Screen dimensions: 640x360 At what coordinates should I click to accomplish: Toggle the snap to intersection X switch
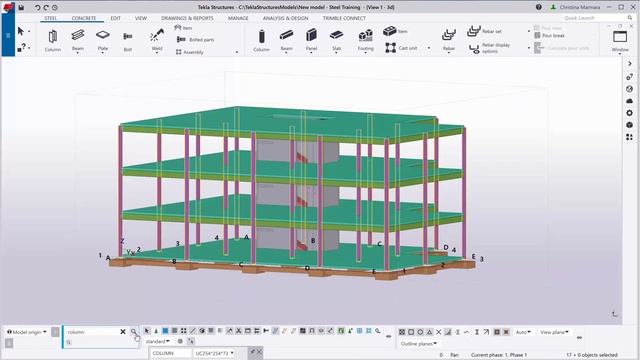coord(438,332)
